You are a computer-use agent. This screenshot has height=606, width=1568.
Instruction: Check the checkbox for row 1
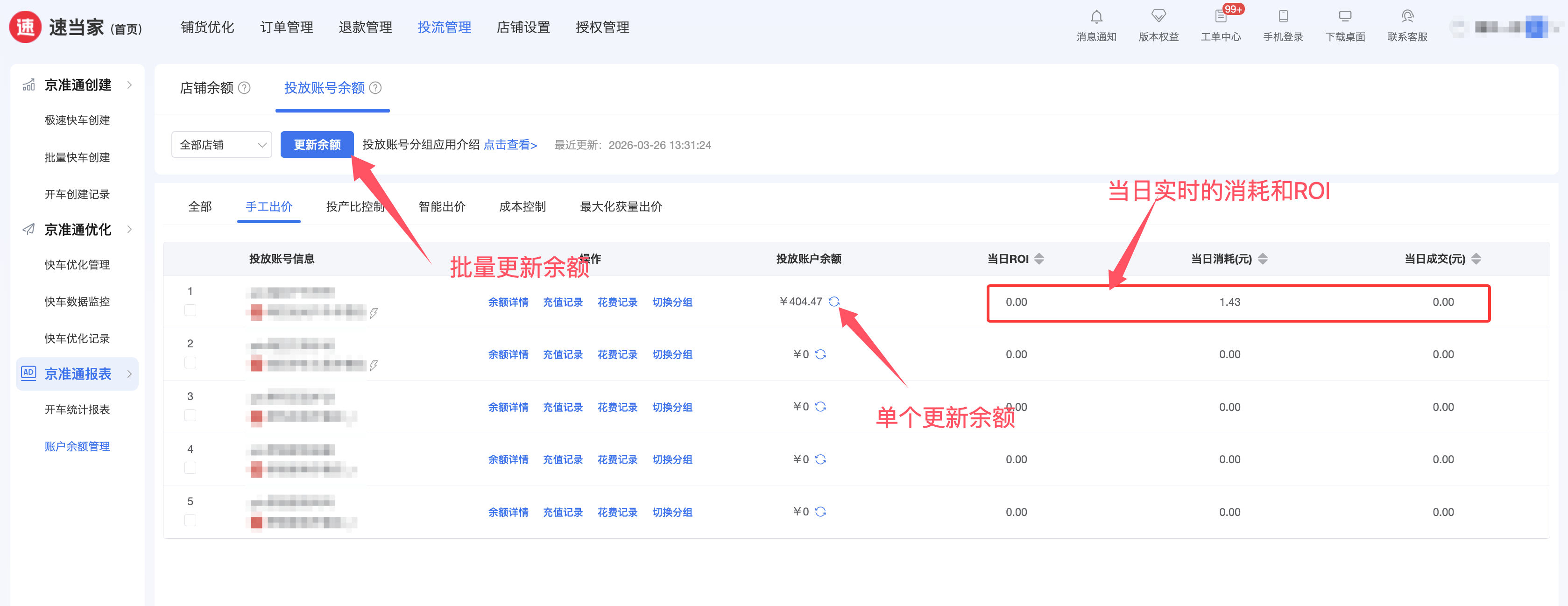pos(191,310)
